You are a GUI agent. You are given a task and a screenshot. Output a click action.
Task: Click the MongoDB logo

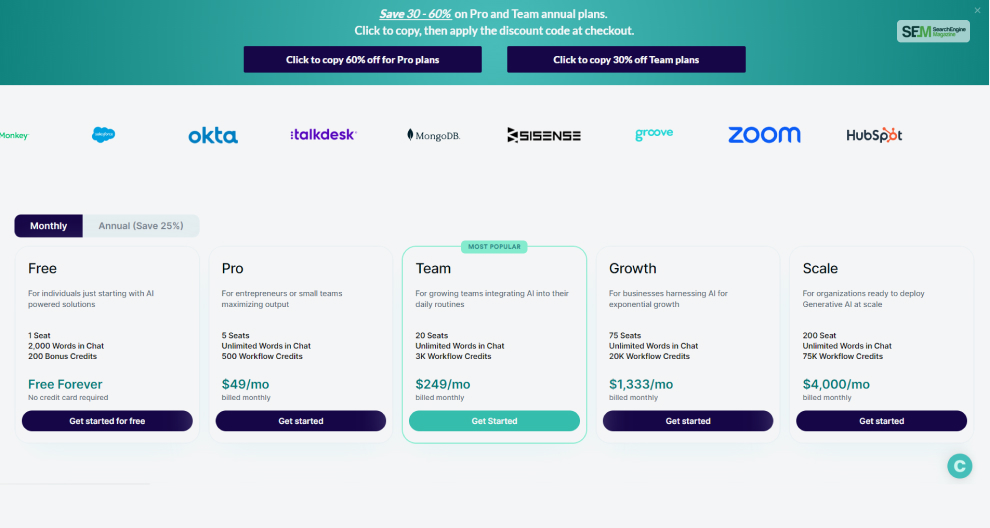433,135
